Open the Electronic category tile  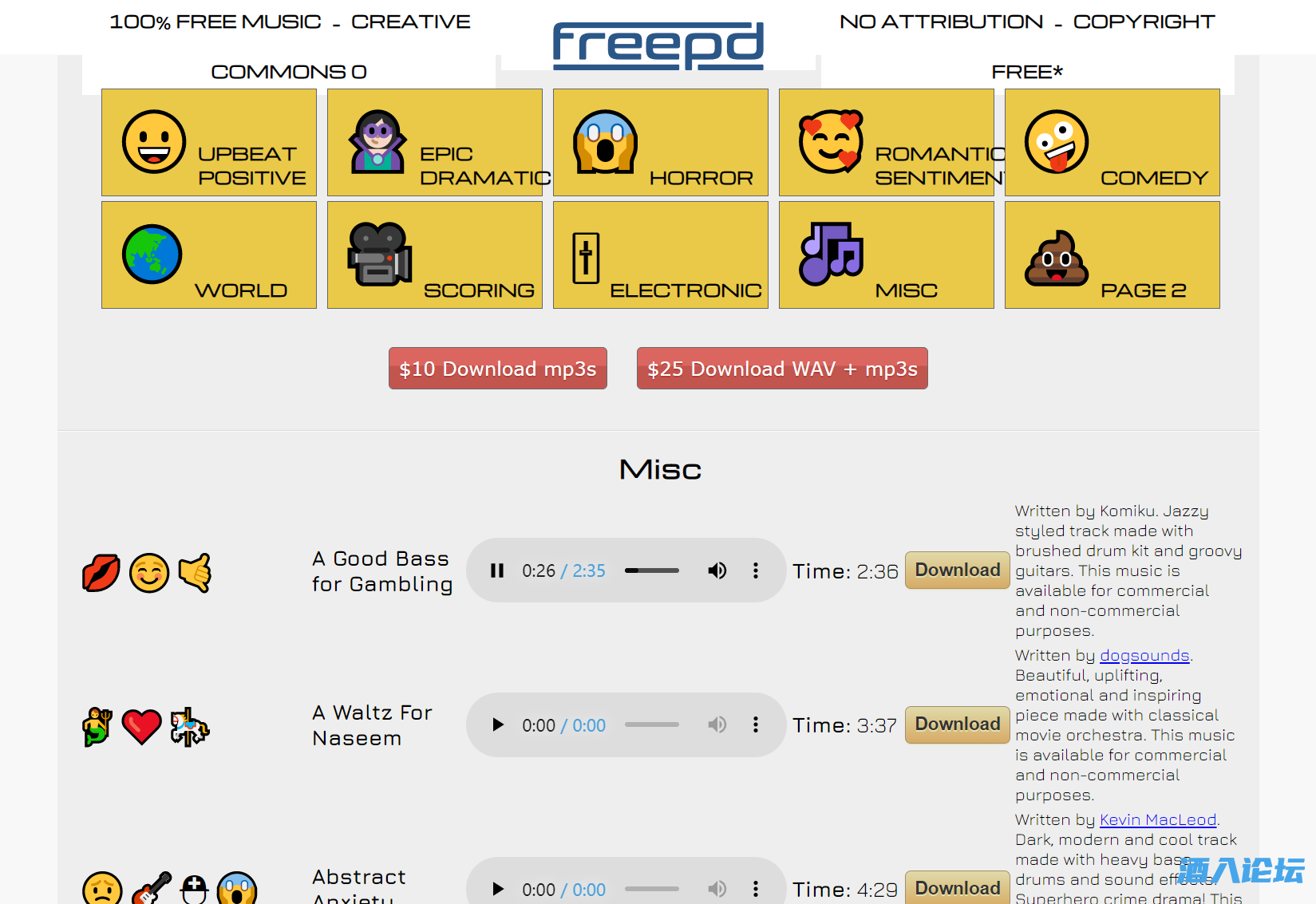pyautogui.click(x=661, y=255)
